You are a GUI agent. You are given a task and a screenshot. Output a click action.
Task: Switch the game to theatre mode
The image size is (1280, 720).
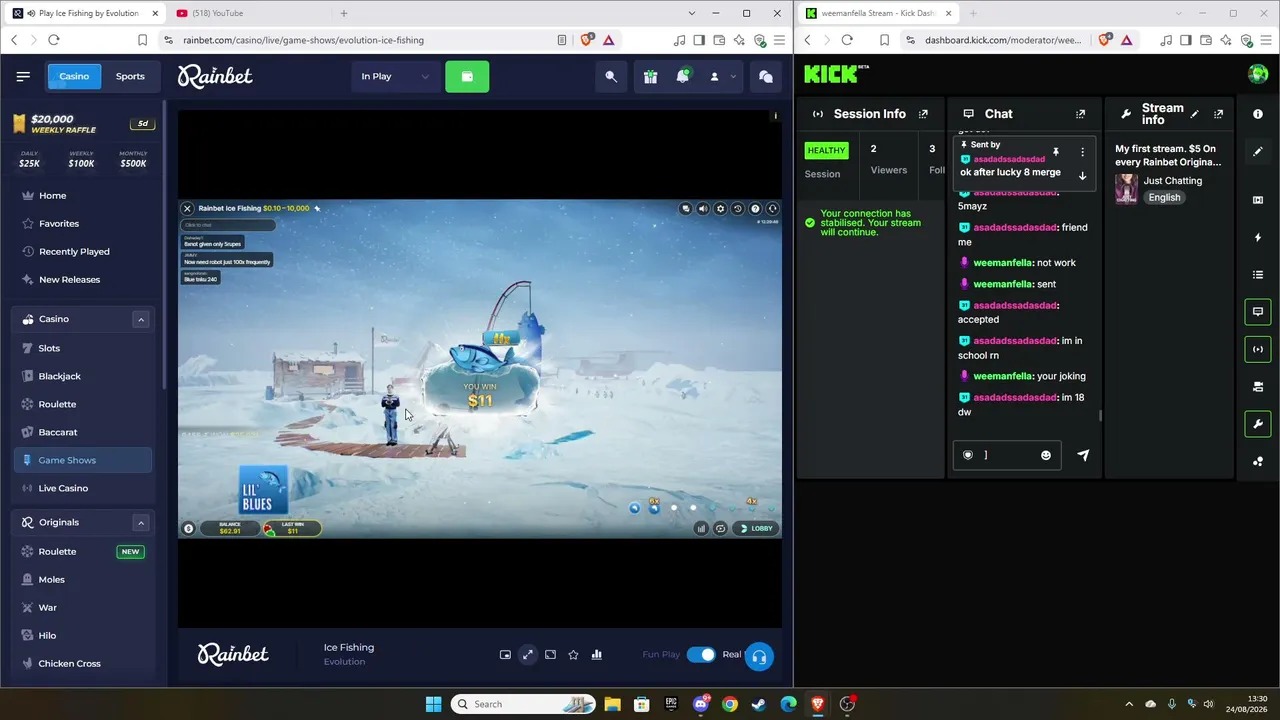coord(550,655)
